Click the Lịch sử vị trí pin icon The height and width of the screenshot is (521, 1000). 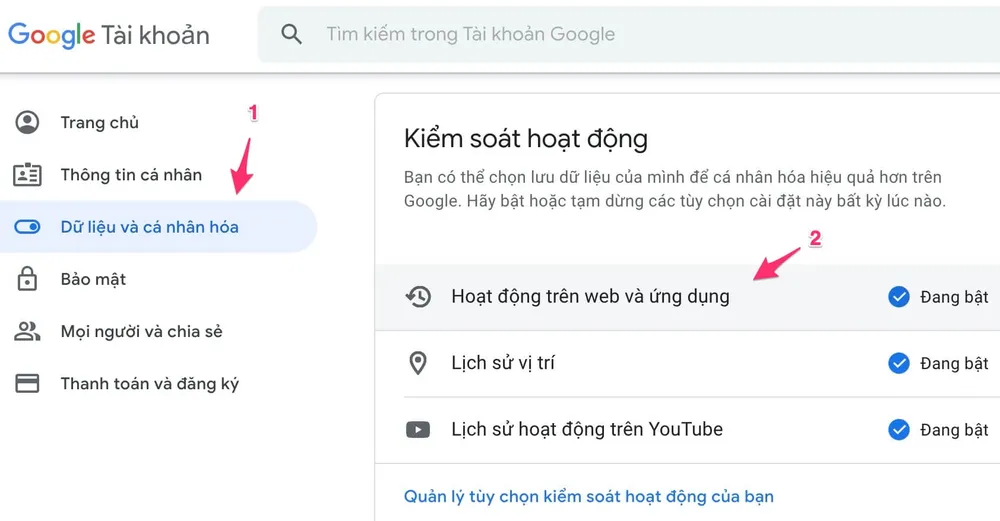418,363
